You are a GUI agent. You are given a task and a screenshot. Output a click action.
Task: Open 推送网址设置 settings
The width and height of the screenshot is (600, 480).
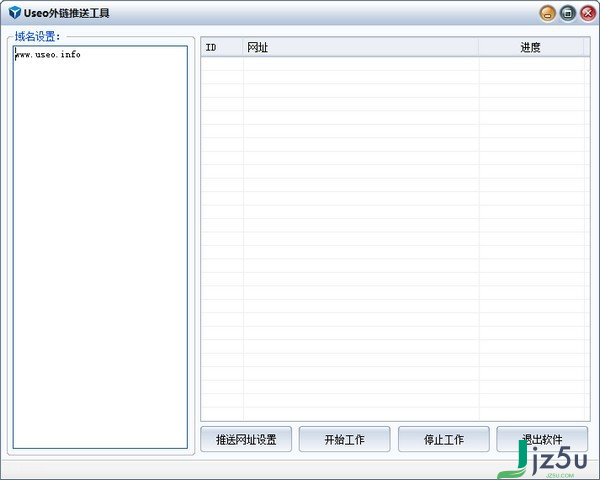(x=246, y=439)
